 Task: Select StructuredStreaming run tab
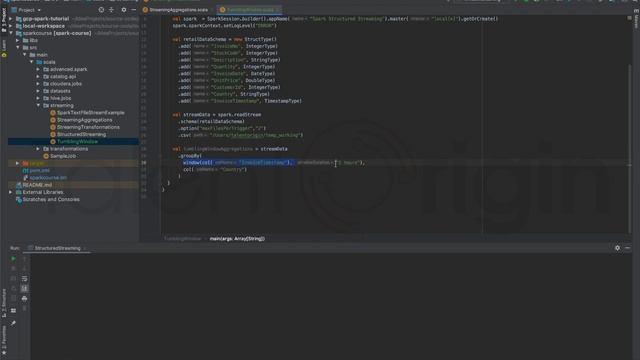(57, 248)
